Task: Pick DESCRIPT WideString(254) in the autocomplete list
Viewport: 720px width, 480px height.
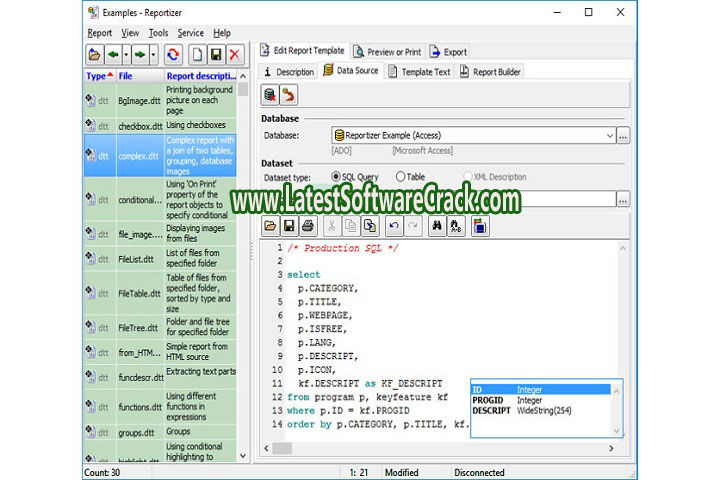Action: [541, 411]
